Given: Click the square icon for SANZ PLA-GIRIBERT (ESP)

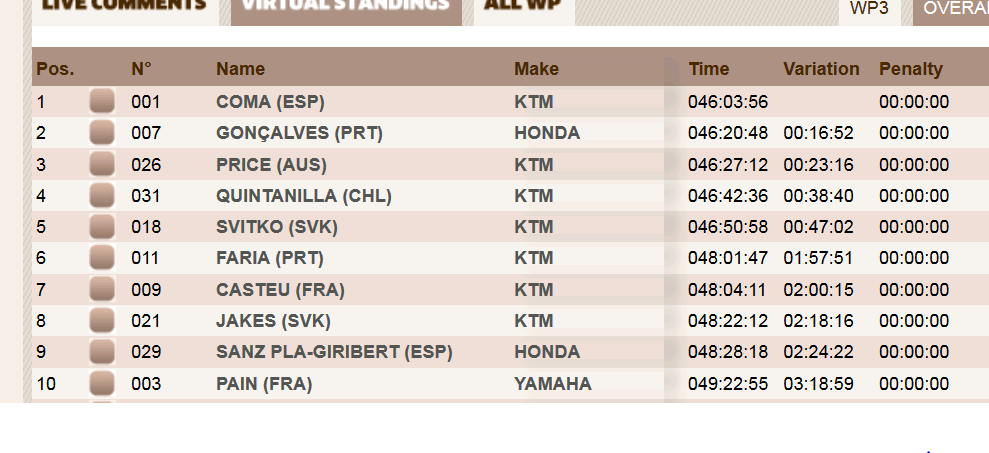Looking at the screenshot, I should (102, 352).
